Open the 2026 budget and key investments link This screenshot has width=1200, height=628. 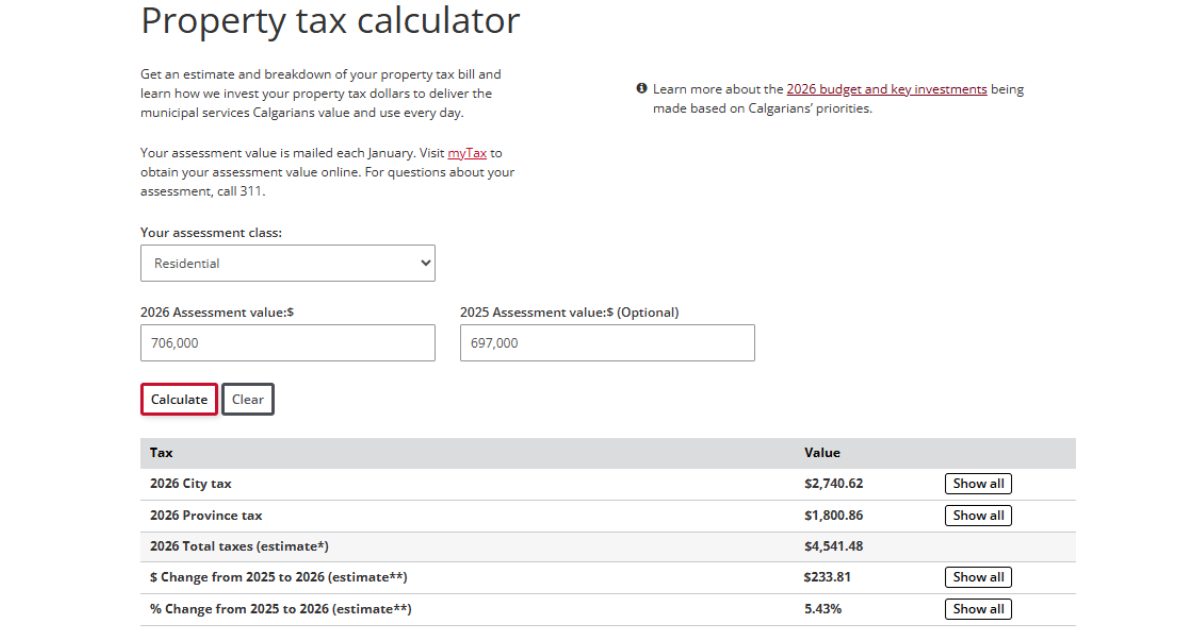[x=886, y=89]
